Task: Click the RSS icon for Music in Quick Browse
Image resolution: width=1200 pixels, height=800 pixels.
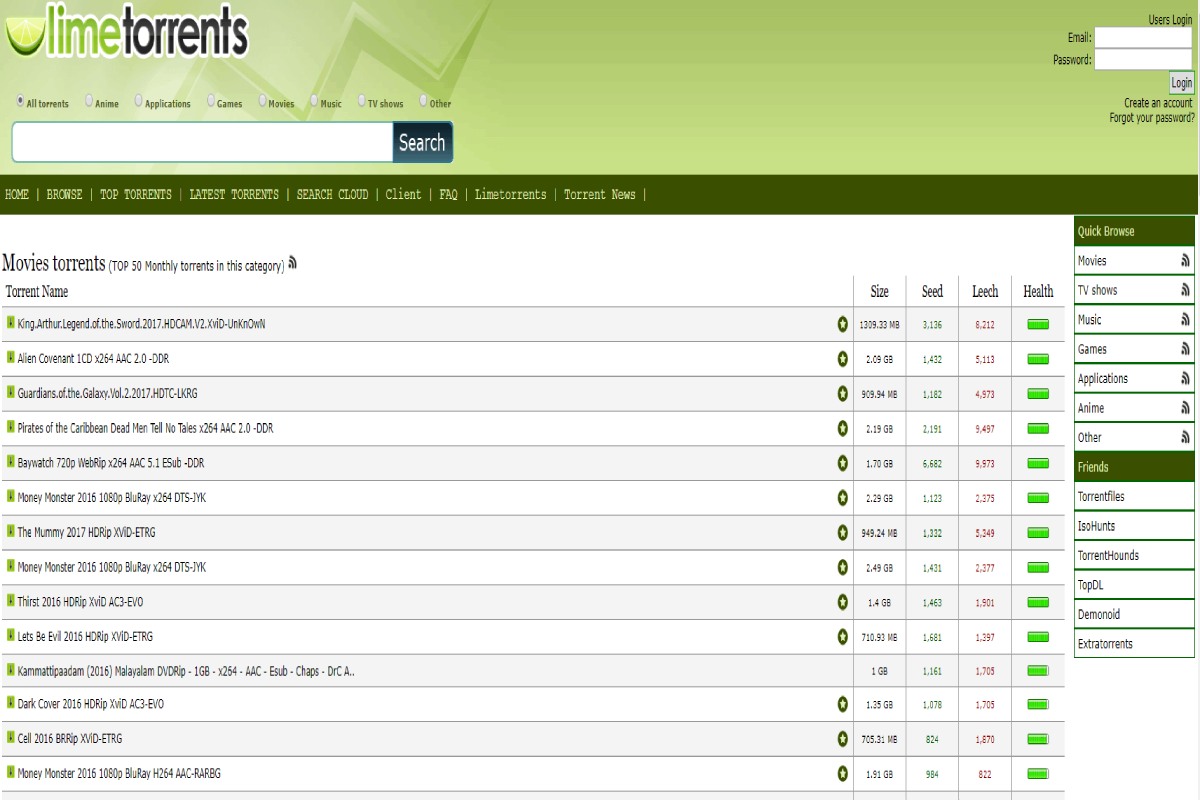Action: click(1185, 320)
